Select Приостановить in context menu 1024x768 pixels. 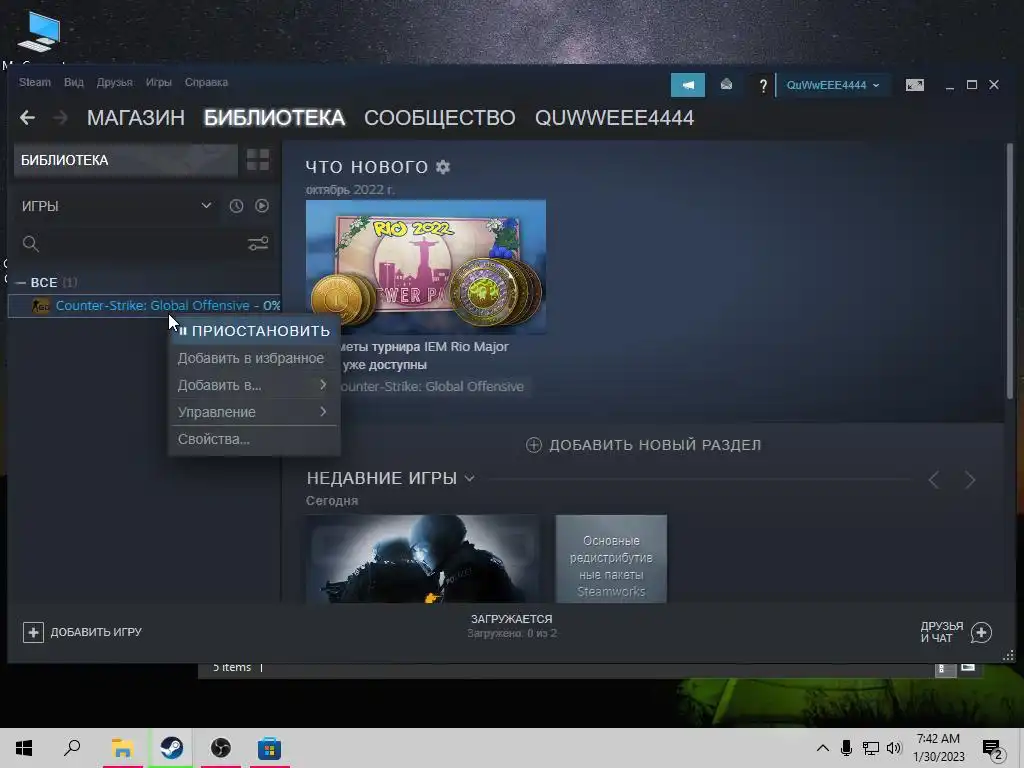(253, 330)
